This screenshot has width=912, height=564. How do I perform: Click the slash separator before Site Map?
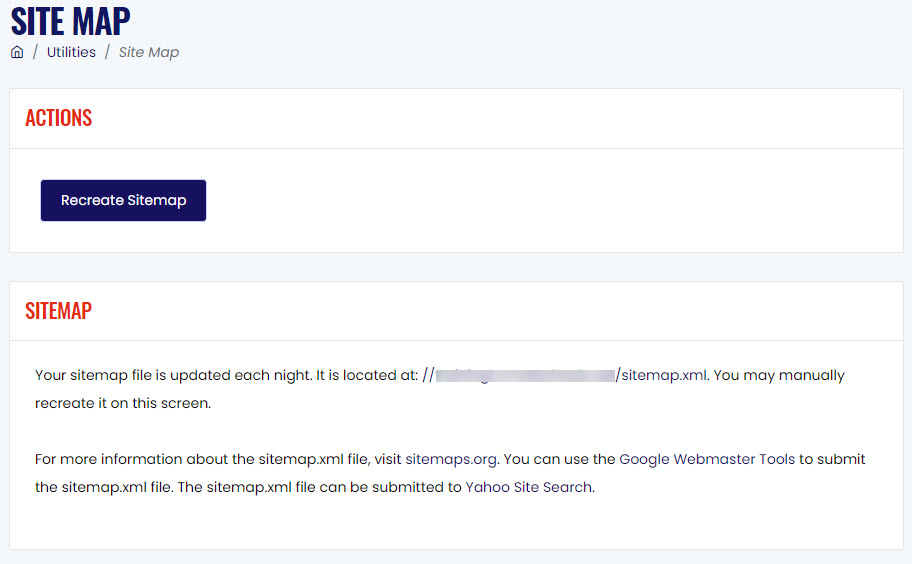(107, 52)
